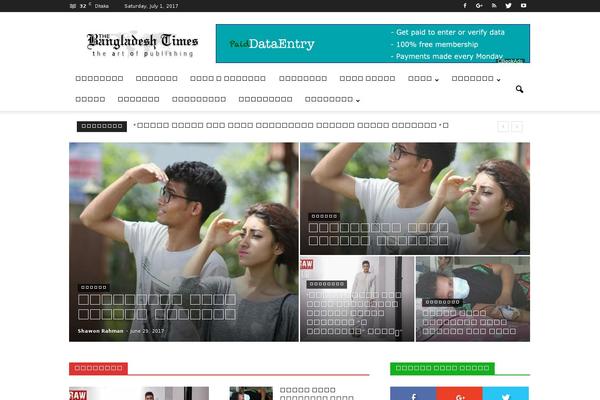
Task: Open the Twitter icon in the top bar
Action: coord(509,6)
